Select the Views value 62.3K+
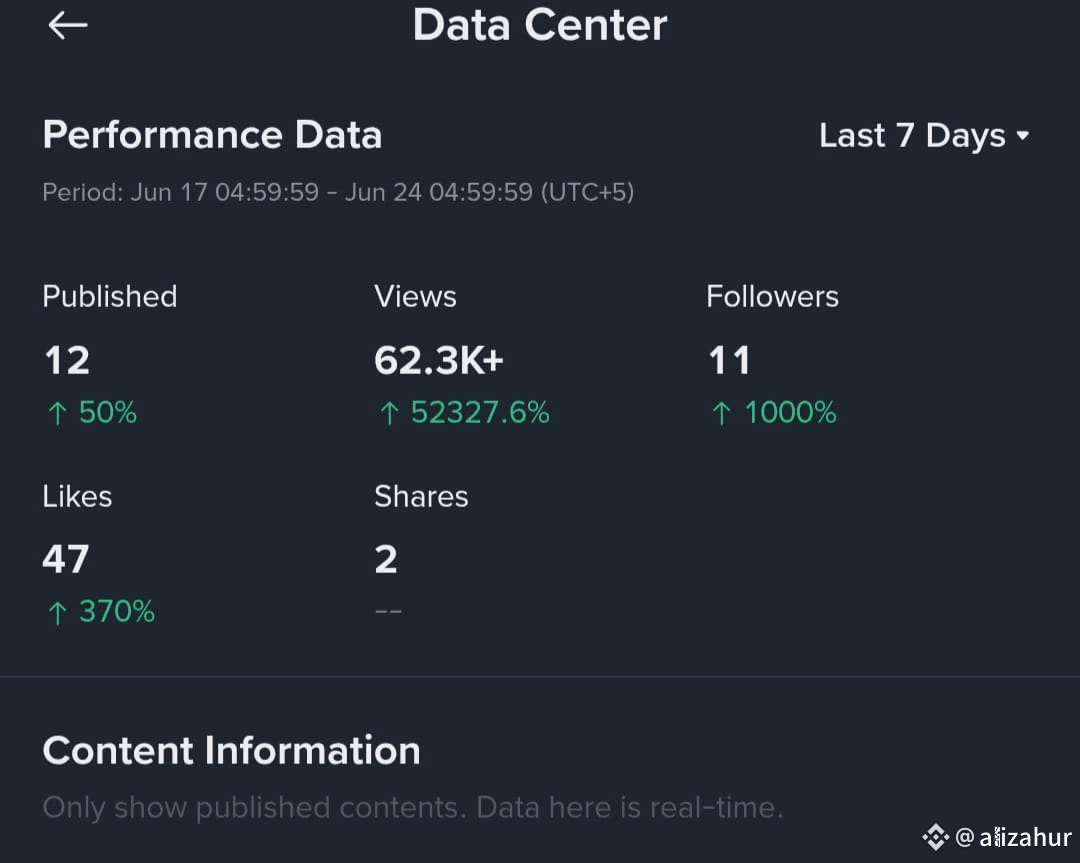 tap(439, 360)
